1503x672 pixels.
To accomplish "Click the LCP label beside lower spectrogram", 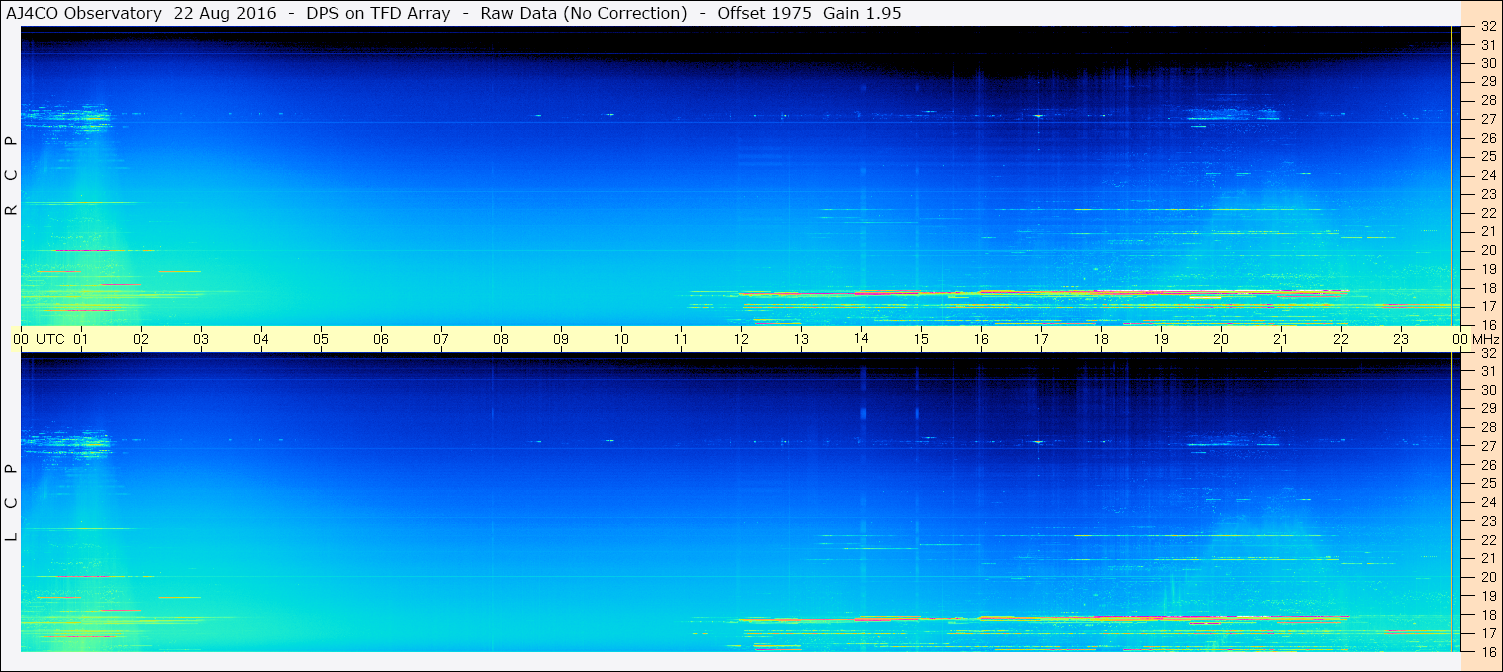I will pyautogui.click(x=11, y=502).
